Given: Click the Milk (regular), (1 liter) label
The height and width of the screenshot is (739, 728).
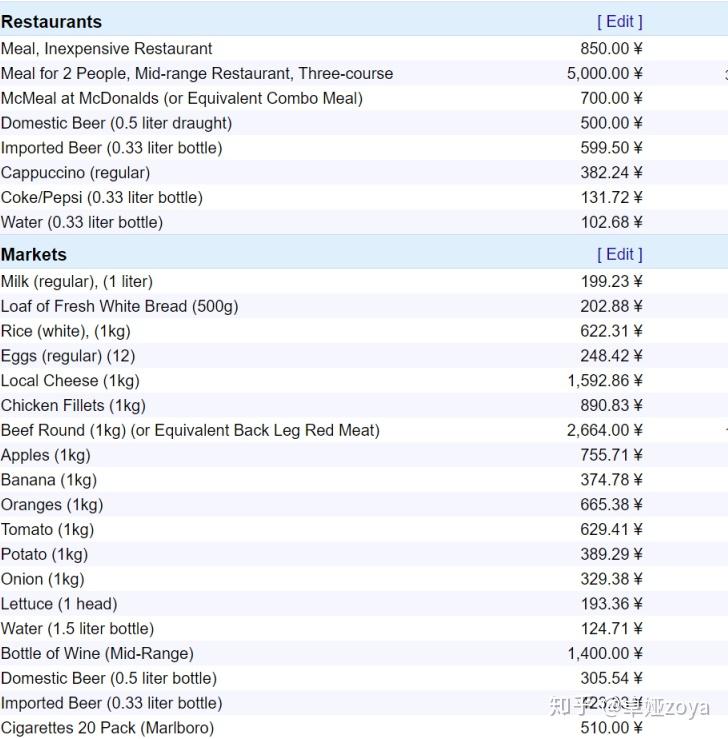Looking at the screenshot, I should point(77,281).
